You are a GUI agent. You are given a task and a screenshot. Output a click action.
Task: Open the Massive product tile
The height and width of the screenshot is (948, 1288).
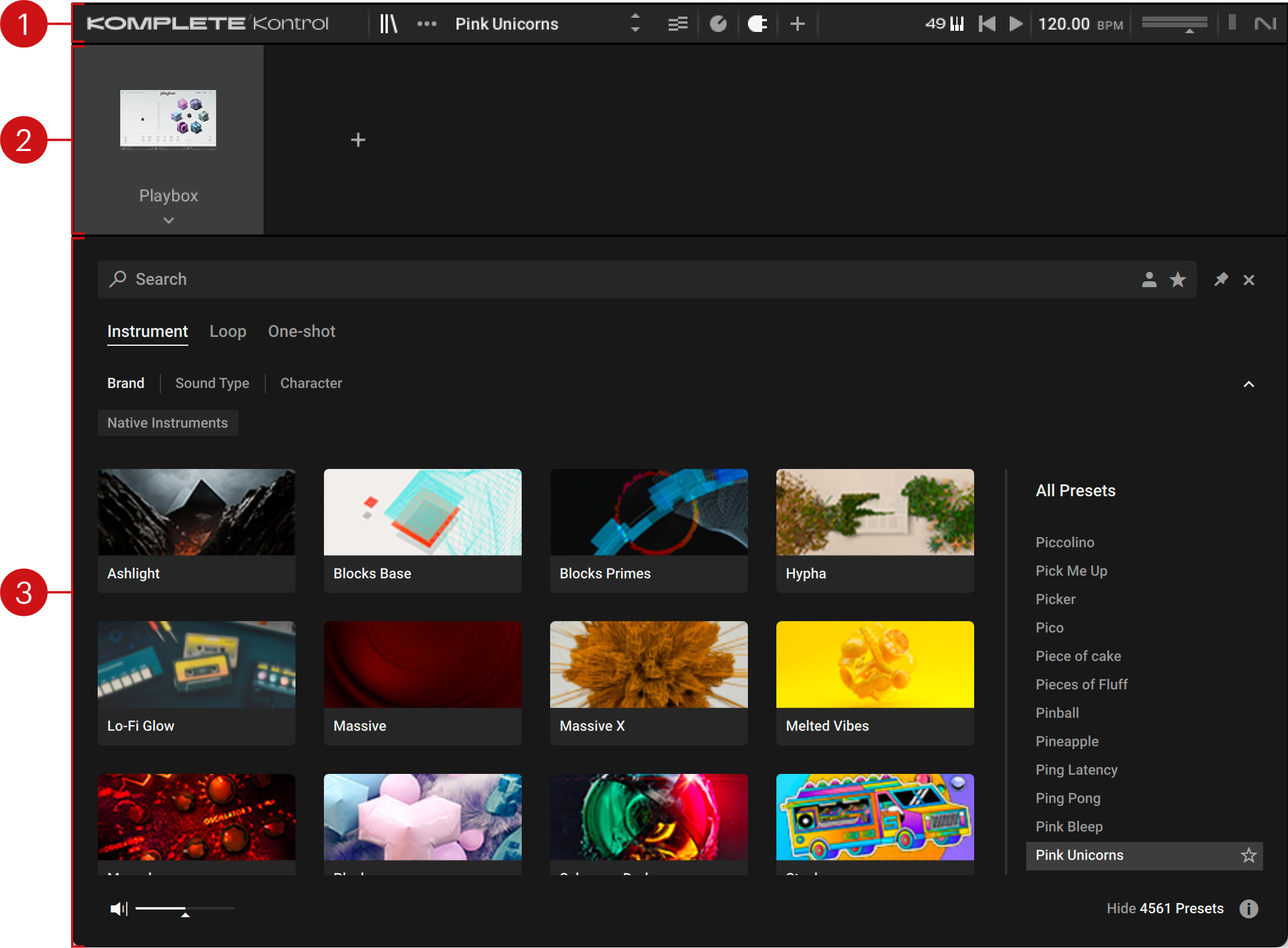point(423,683)
